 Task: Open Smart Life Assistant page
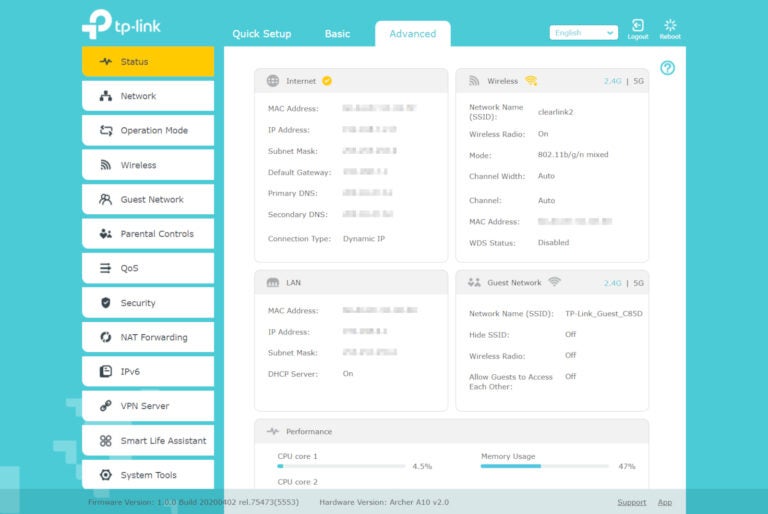[x=148, y=441]
